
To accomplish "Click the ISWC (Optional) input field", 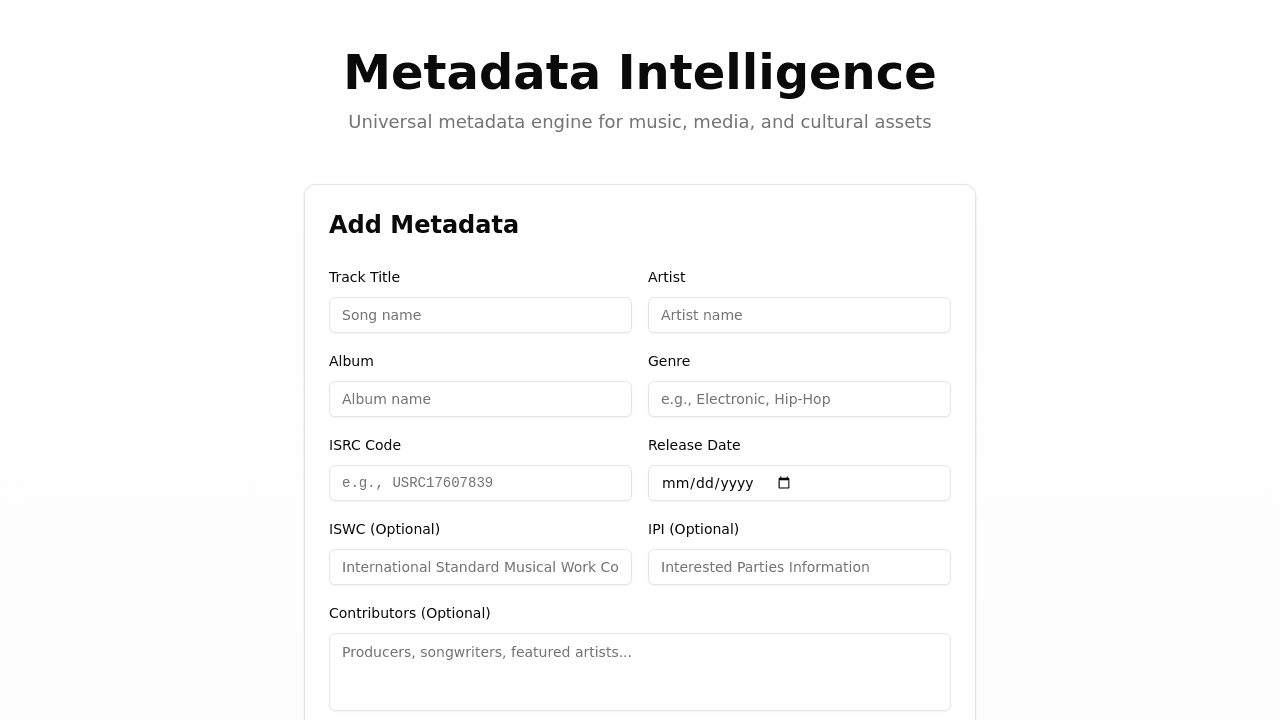I will (480, 567).
